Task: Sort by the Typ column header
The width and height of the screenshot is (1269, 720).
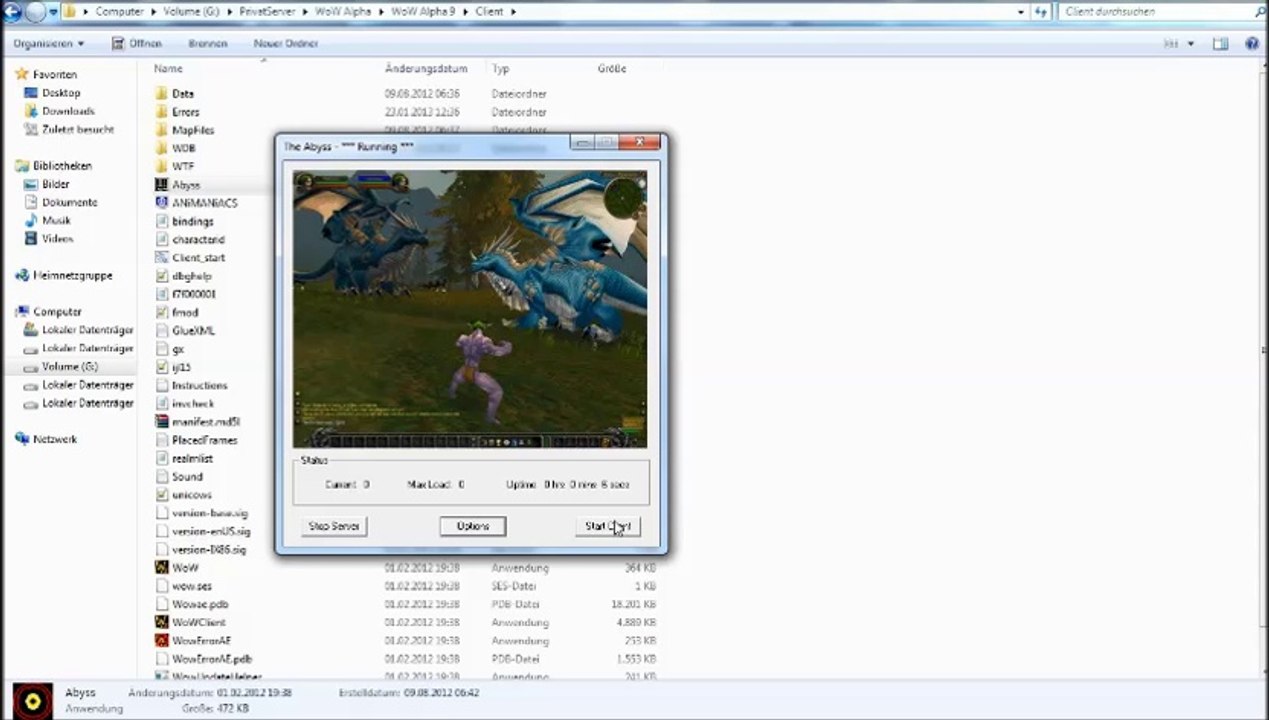Action: pos(501,69)
